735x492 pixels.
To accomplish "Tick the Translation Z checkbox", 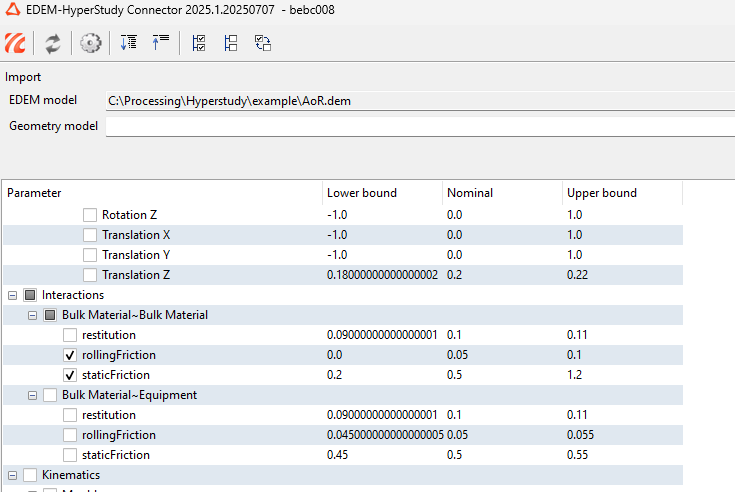I will [x=90, y=275].
